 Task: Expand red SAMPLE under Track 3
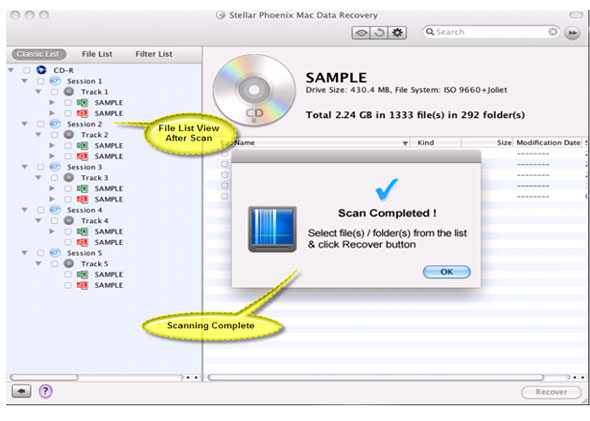coord(52,199)
